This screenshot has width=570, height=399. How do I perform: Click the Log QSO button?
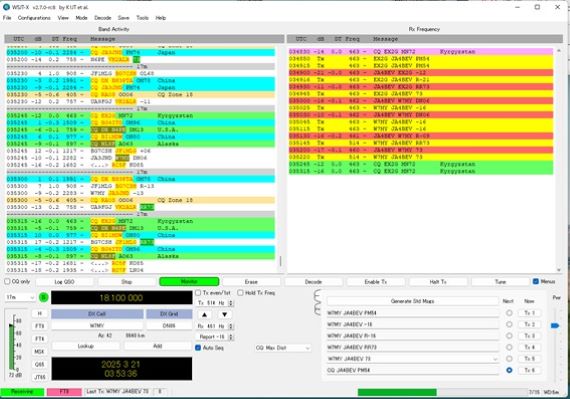(x=64, y=282)
